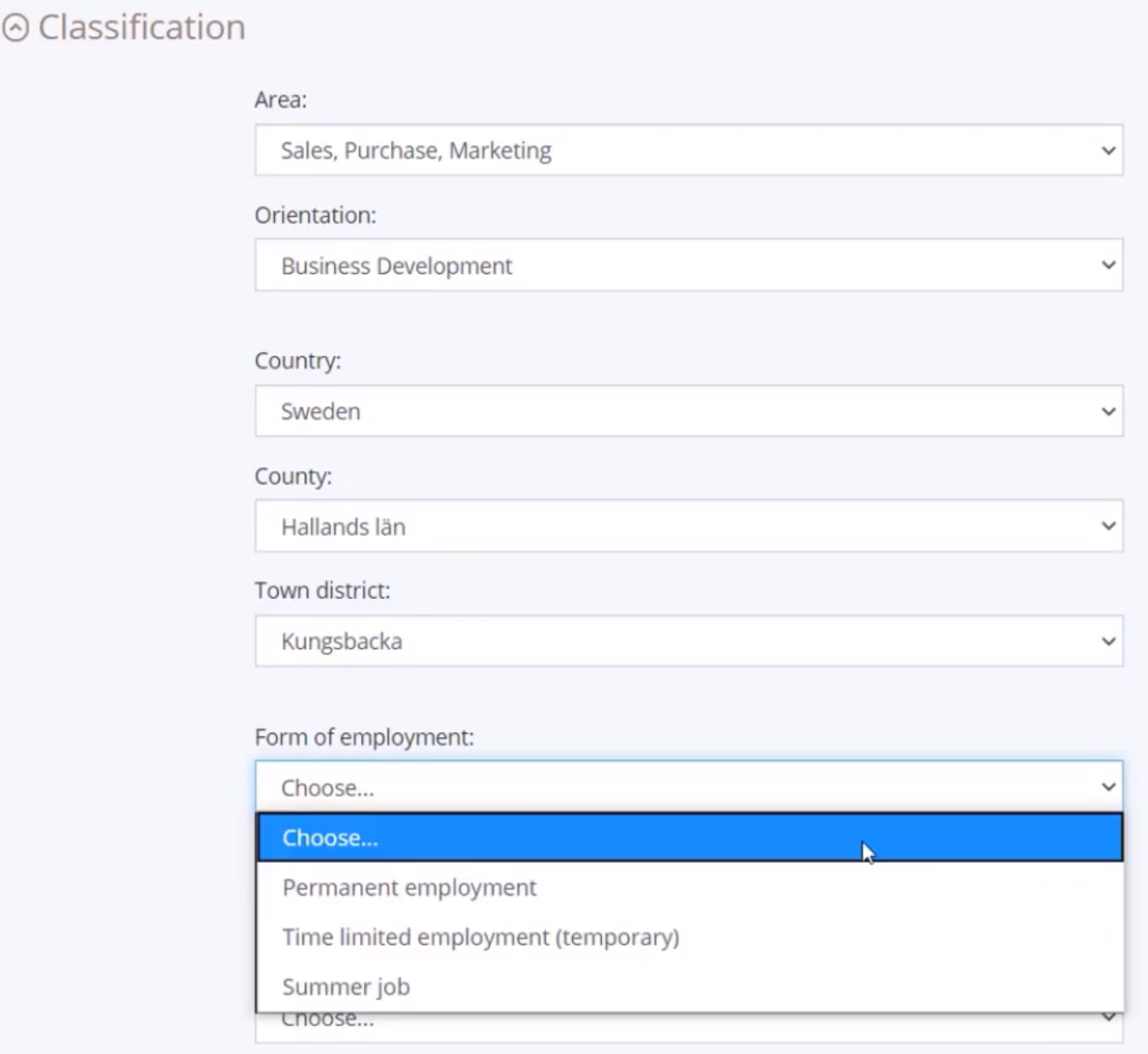Image resolution: width=1148 pixels, height=1054 pixels.
Task: Select Time limited employment (temporary) option
Action: tap(689, 937)
